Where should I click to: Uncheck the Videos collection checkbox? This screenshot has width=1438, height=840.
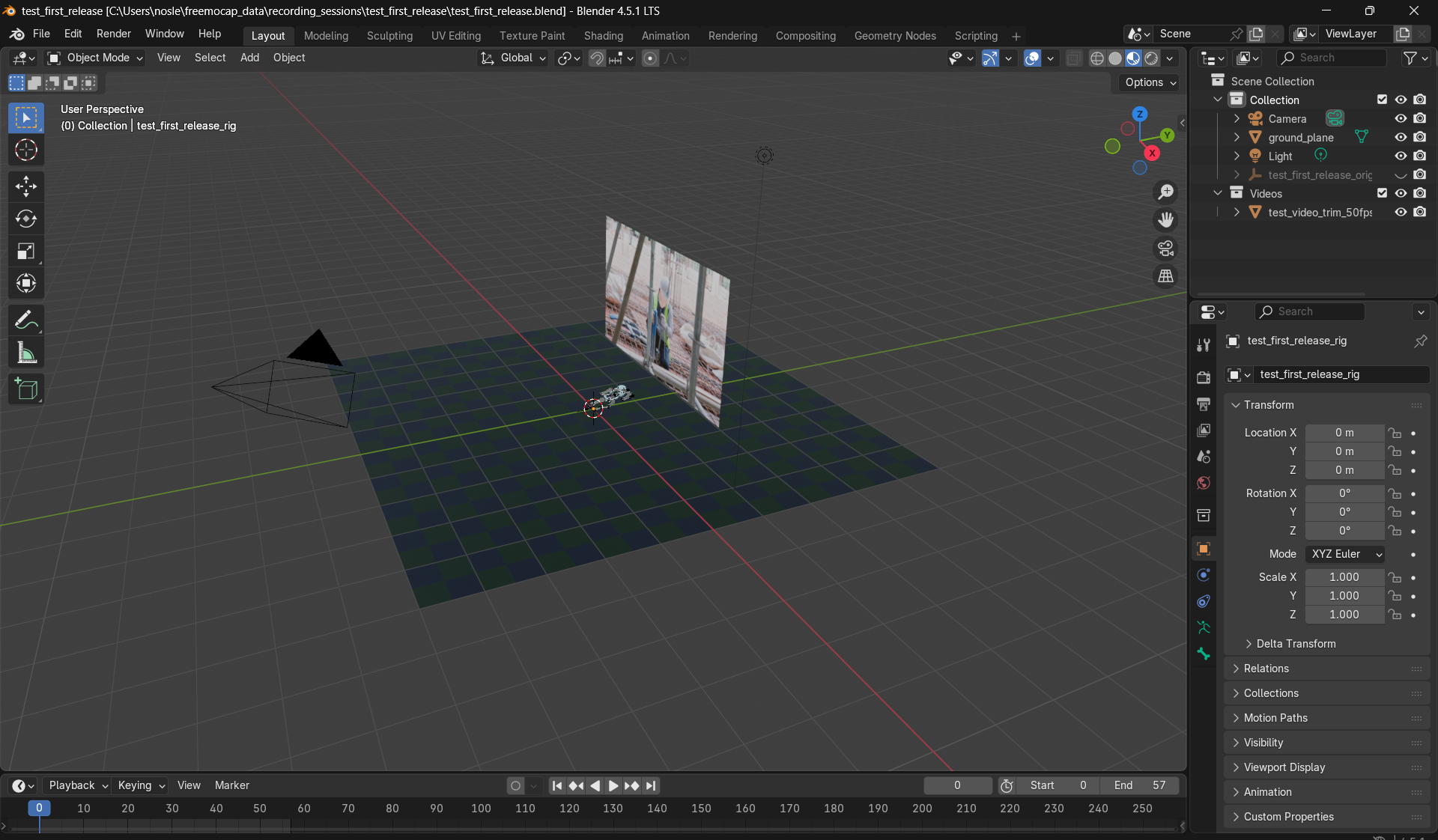click(1382, 193)
